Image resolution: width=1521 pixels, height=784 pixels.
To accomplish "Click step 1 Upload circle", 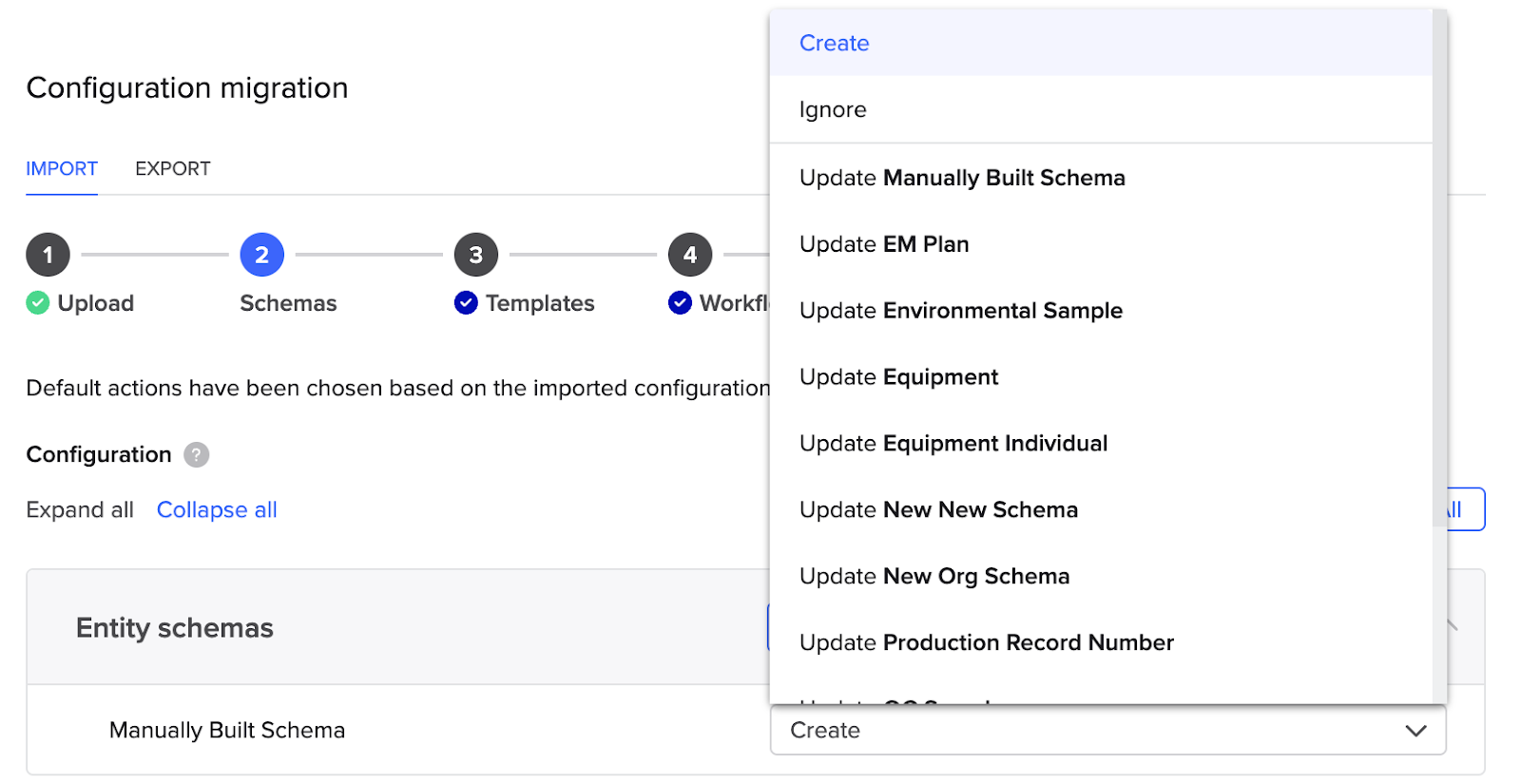I will click(48, 255).
